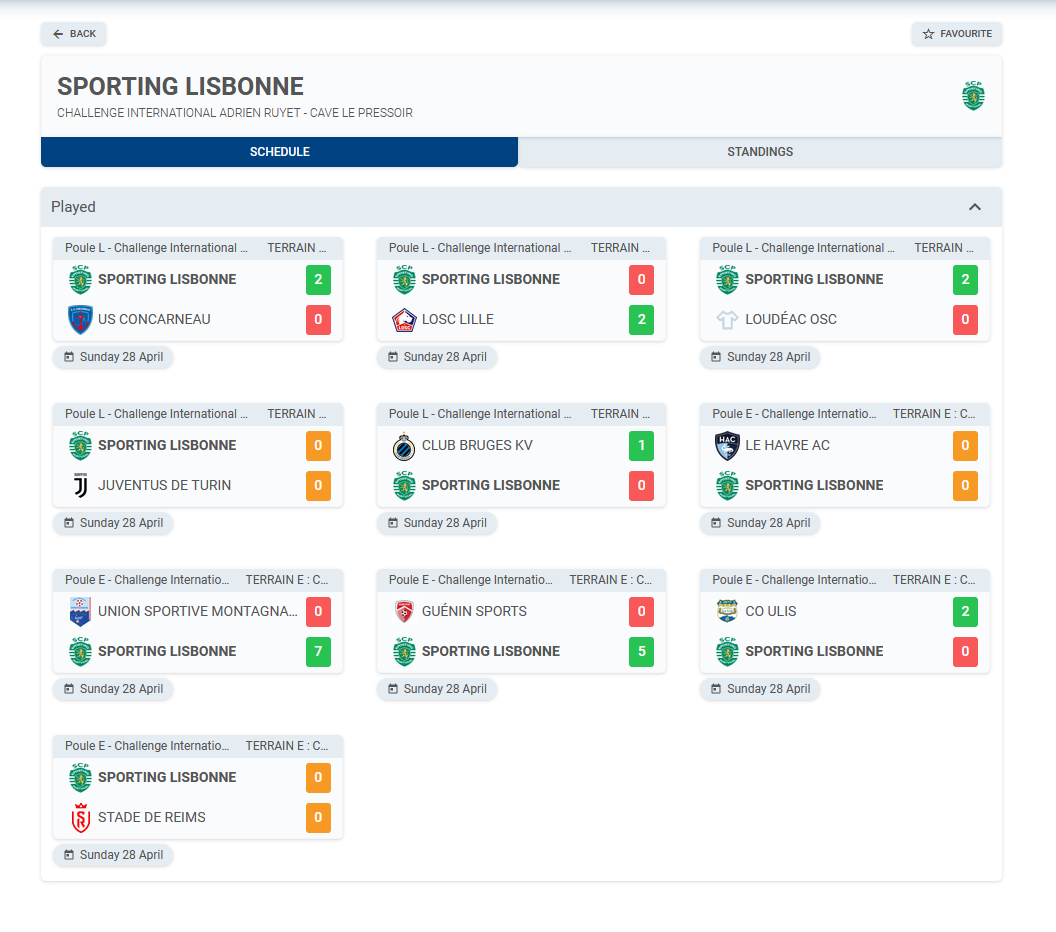1056x932 pixels.
Task: Click the Stade de Reims logo
Action: (81, 818)
